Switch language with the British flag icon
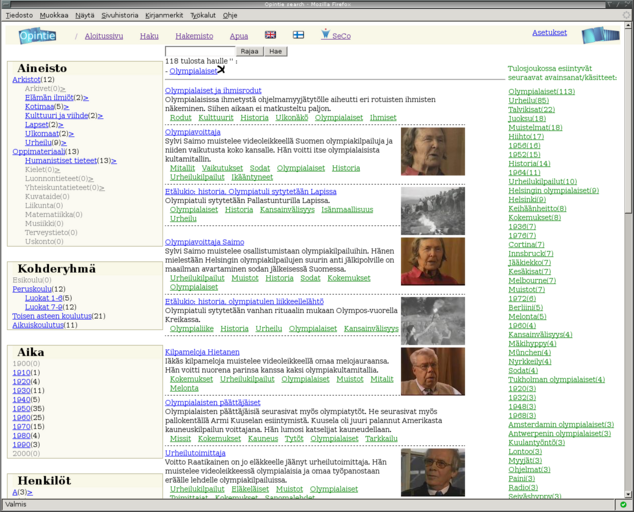This screenshot has height=512, width=634. coord(271,35)
